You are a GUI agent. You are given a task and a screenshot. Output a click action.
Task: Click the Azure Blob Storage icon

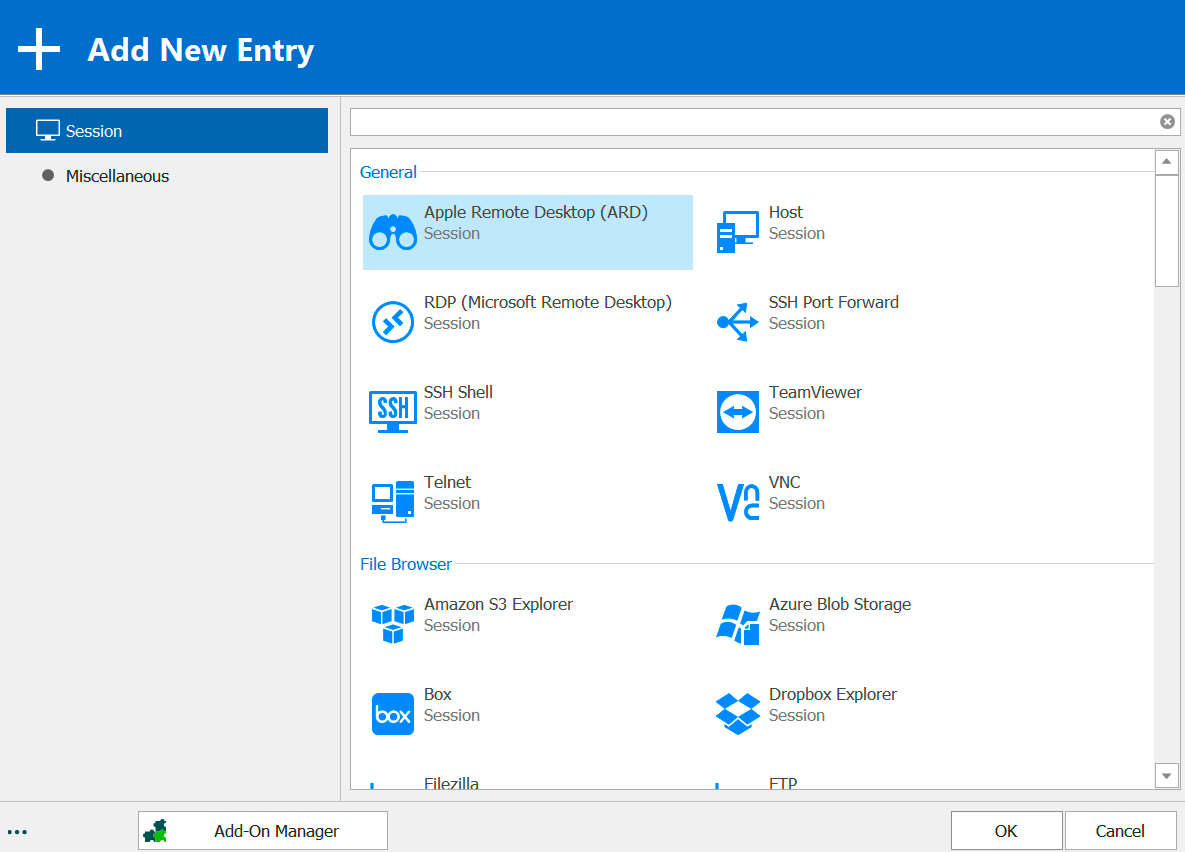(738, 624)
